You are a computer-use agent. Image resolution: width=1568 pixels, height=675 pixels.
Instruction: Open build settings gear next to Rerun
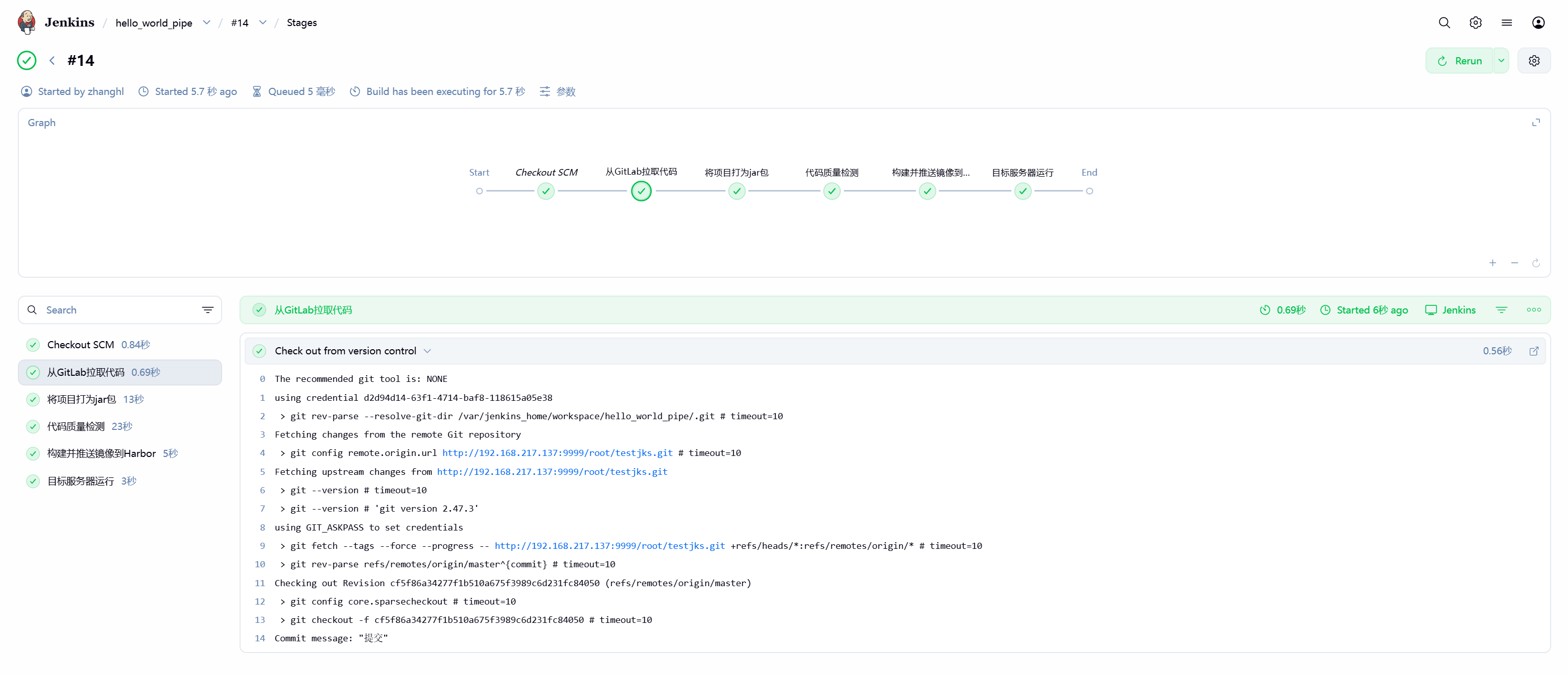[x=1534, y=61]
